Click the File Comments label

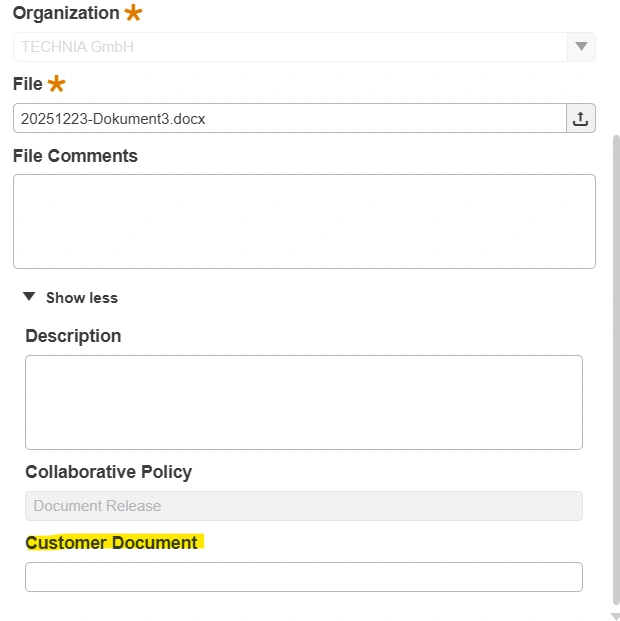pos(75,156)
